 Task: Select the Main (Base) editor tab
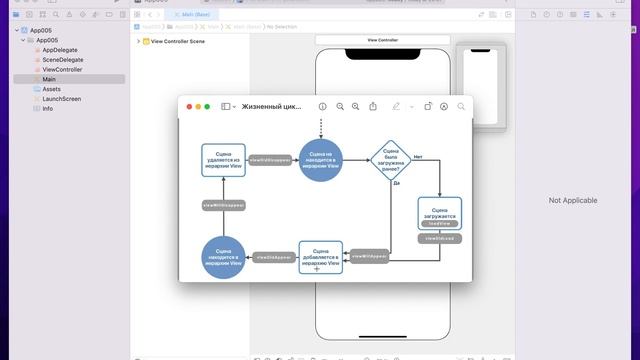[x=192, y=15]
